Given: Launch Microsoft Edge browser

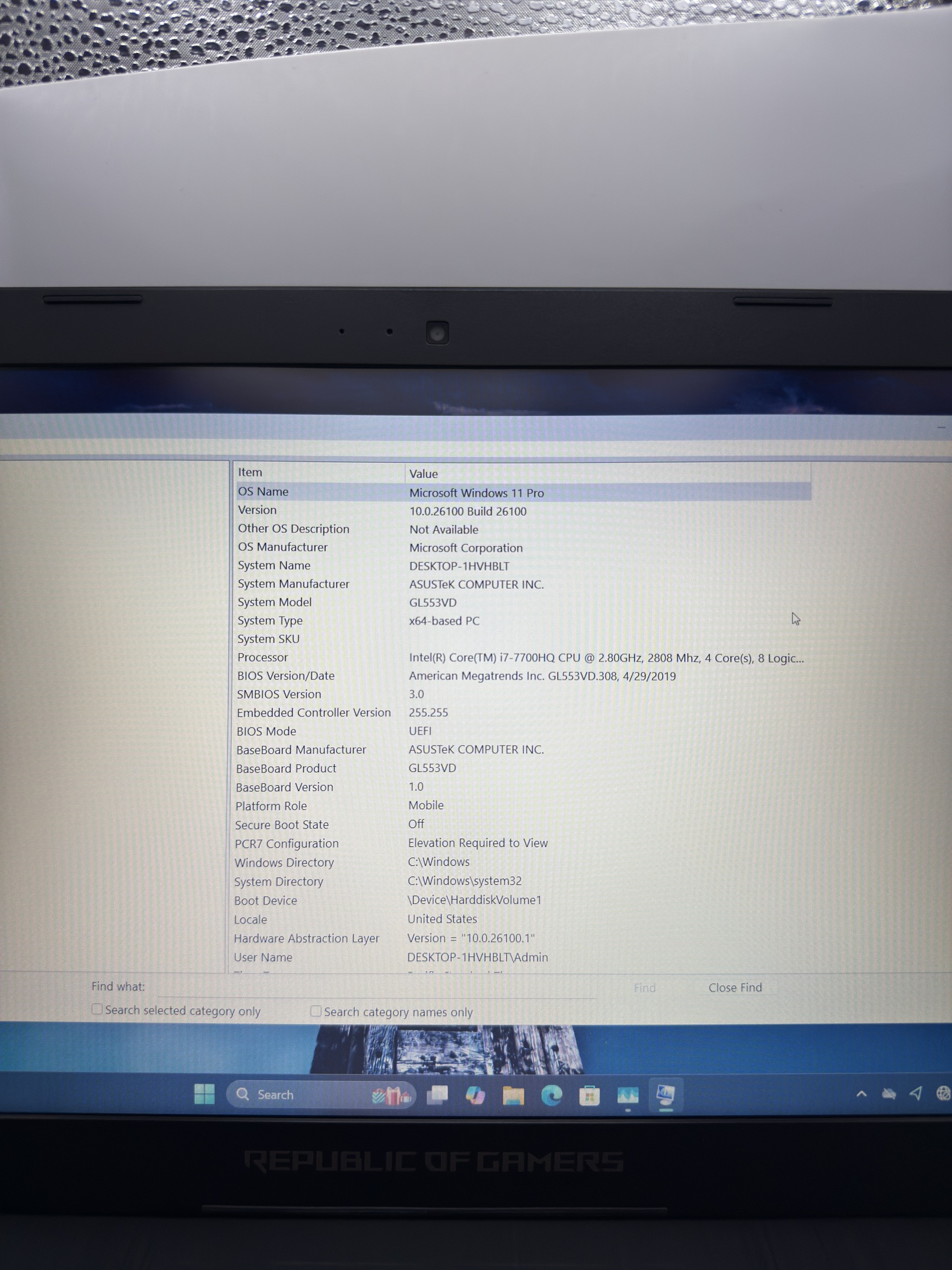Looking at the screenshot, I should point(552,1096).
